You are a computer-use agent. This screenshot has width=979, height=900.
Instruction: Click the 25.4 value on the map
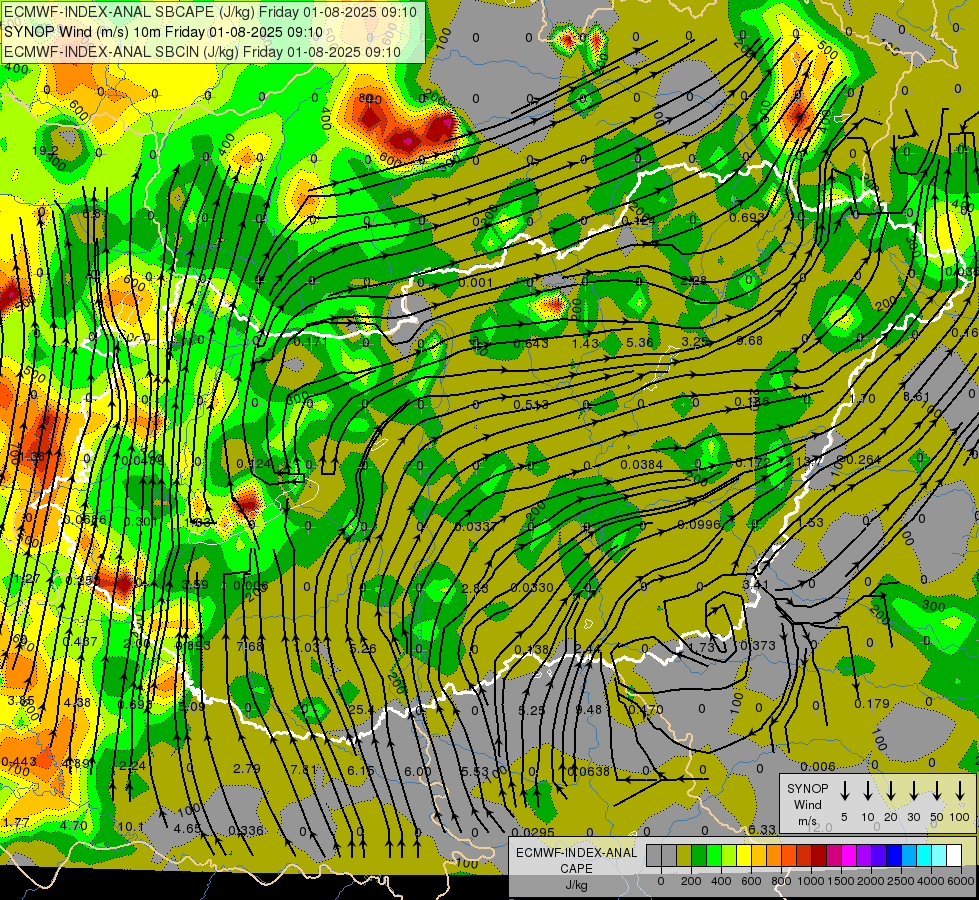click(x=362, y=710)
